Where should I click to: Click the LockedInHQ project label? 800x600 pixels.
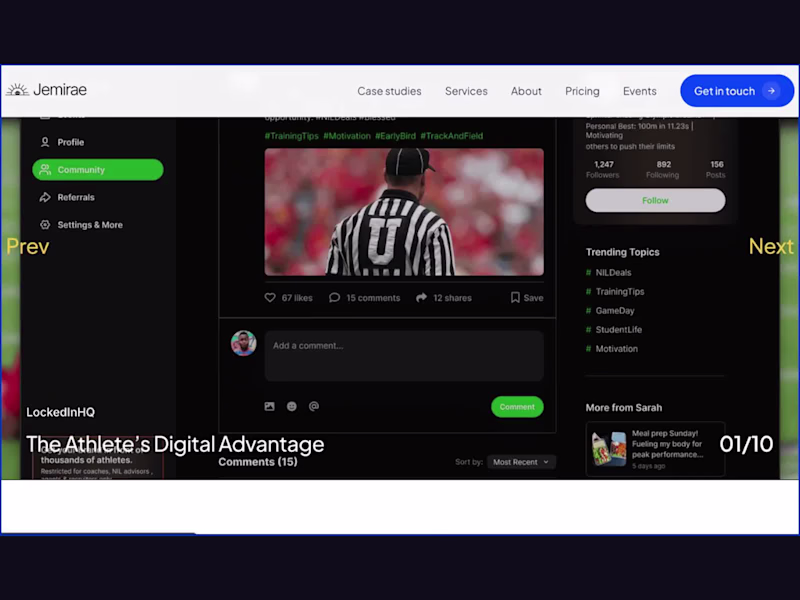pyautogui.click(x=60, y=412)
